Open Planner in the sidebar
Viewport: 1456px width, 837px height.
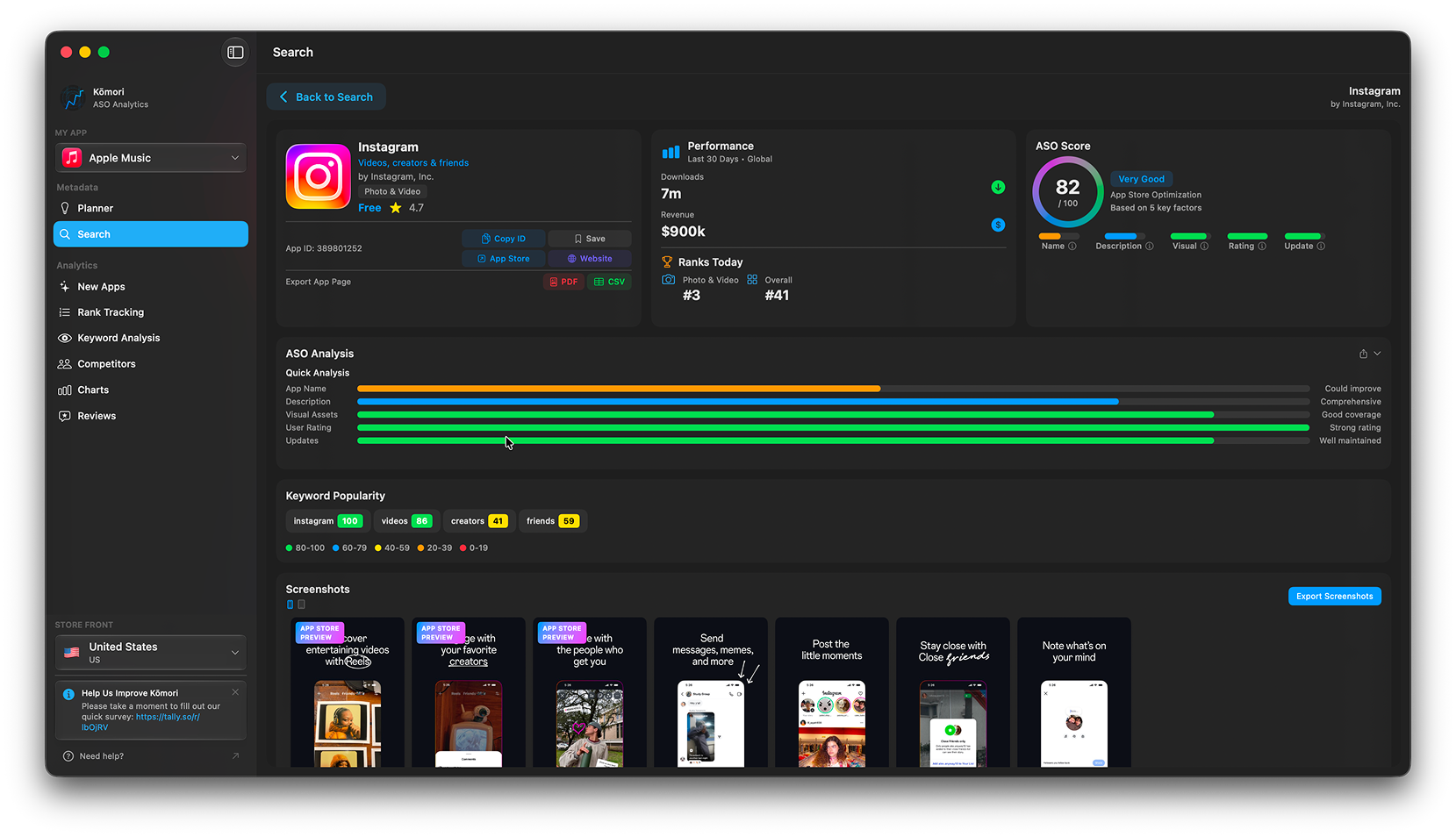click(x=151, y=209)
